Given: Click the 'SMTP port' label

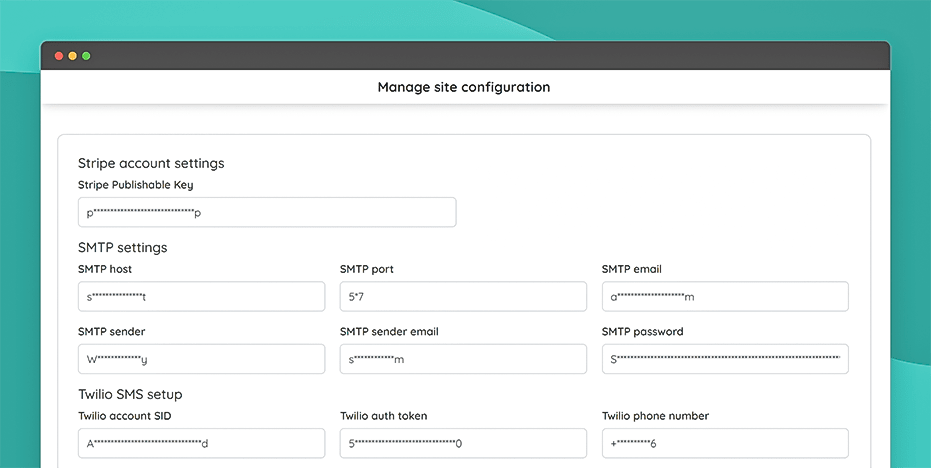Looking at the screenshot, I should point(367,269).
